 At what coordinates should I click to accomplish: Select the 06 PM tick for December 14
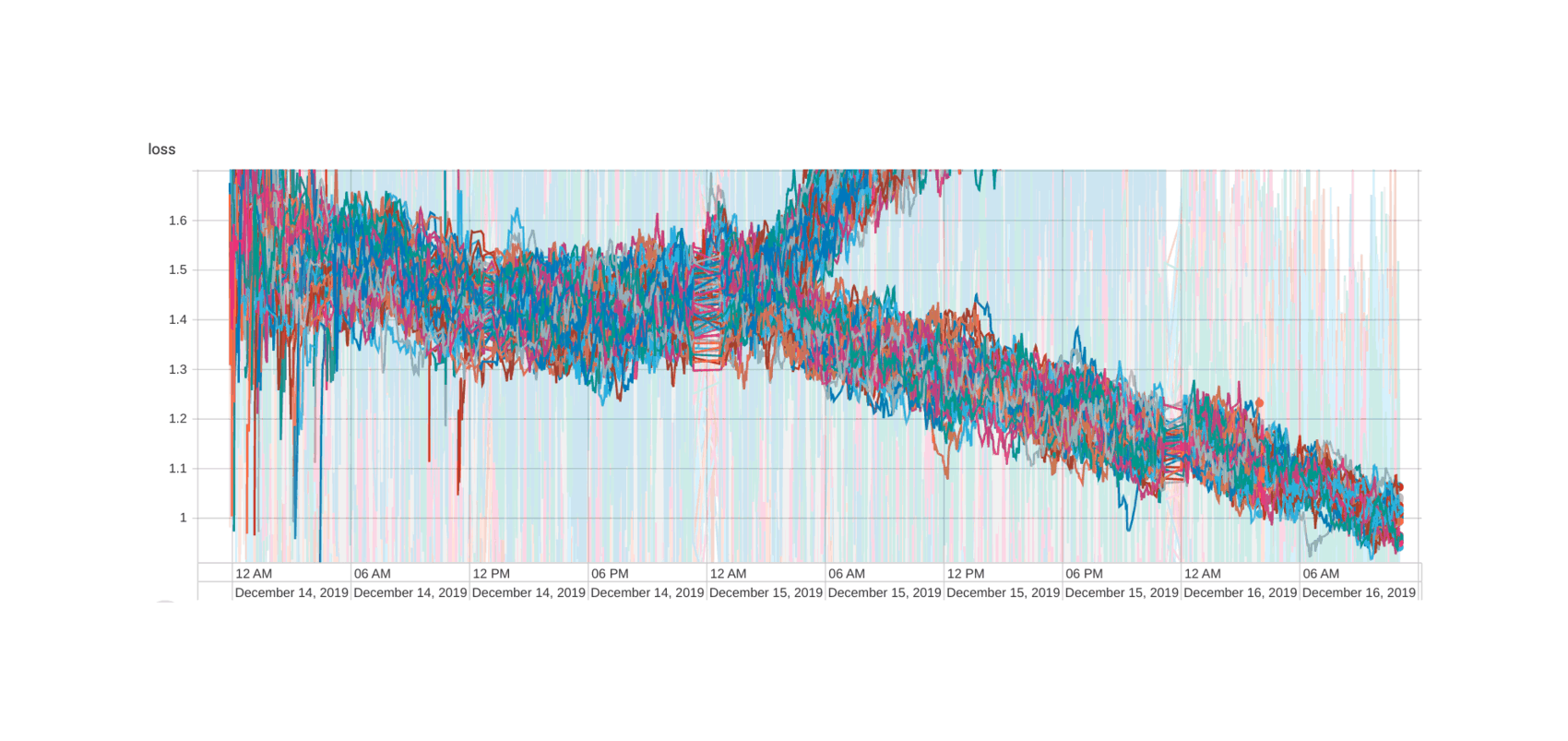tap(610, 574)
